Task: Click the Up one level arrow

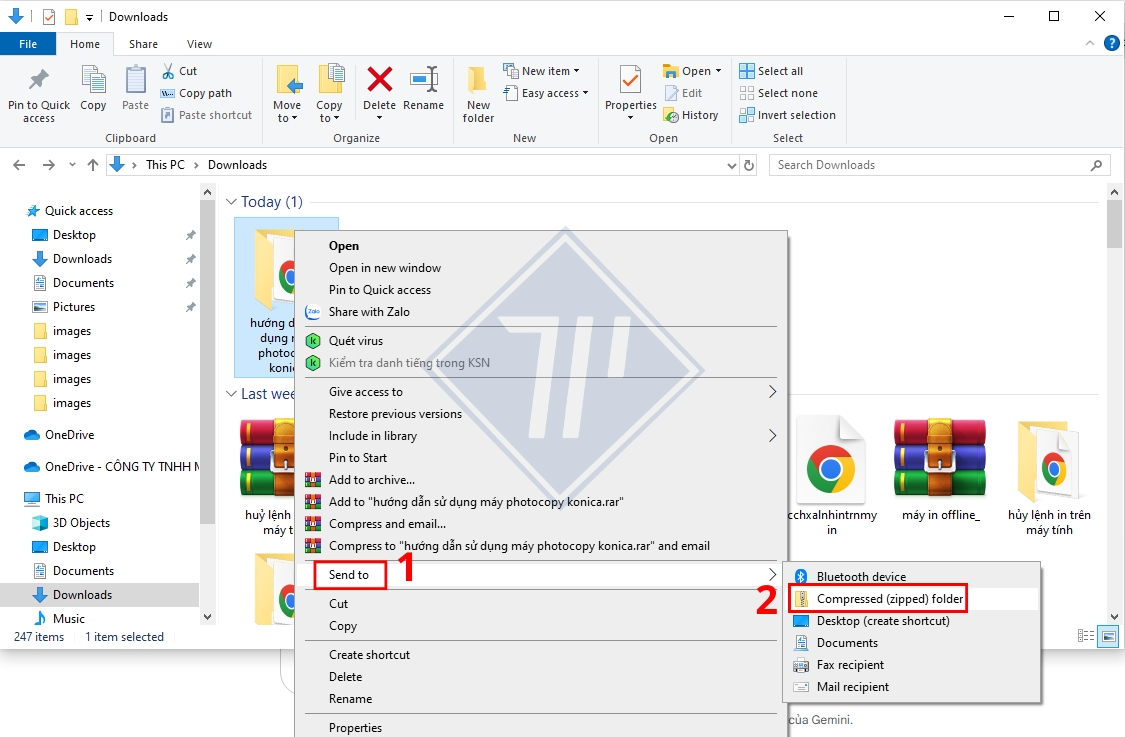Action: [x=93, y=165]
